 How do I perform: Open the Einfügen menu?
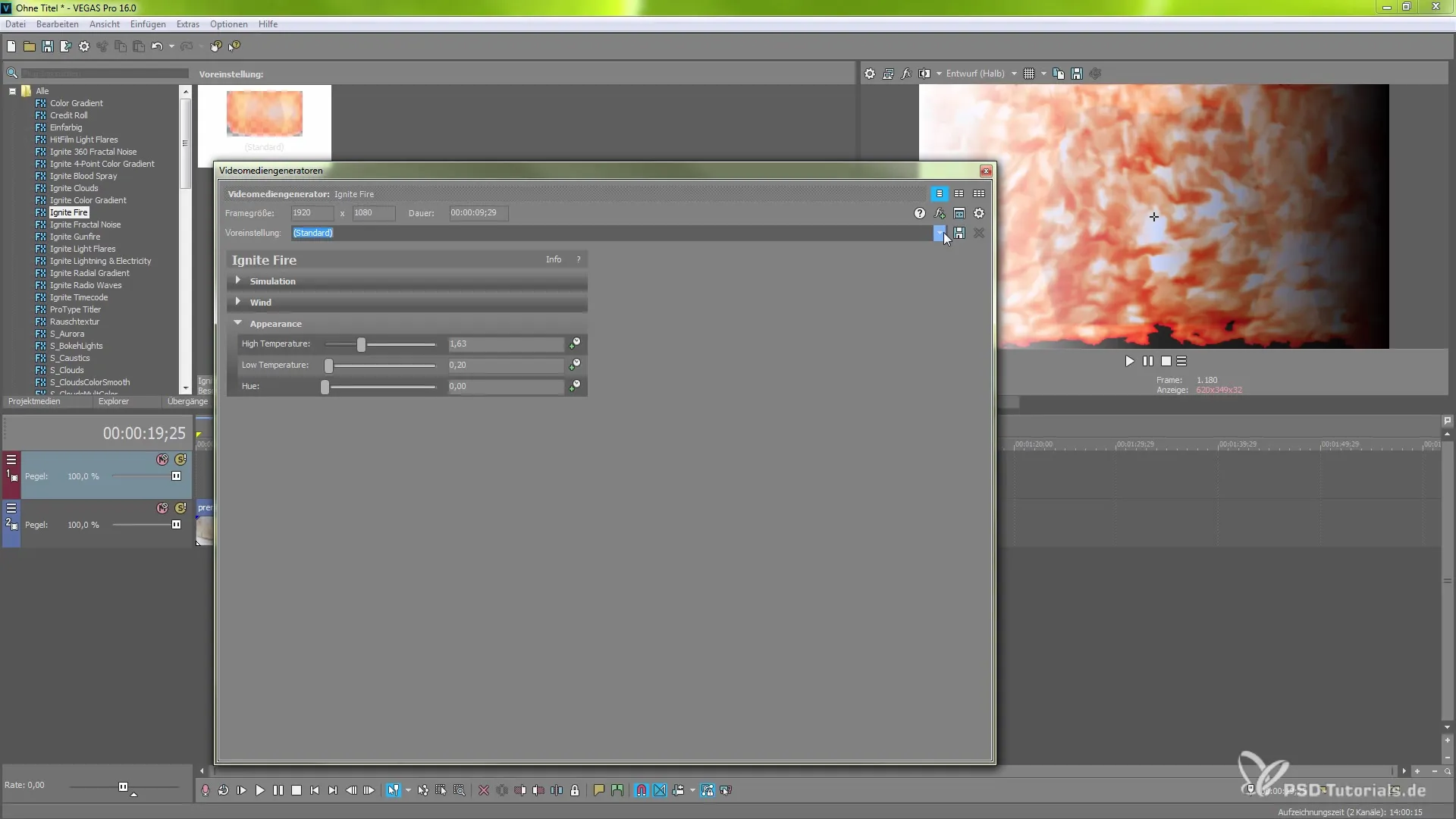[x=148, y=24]
